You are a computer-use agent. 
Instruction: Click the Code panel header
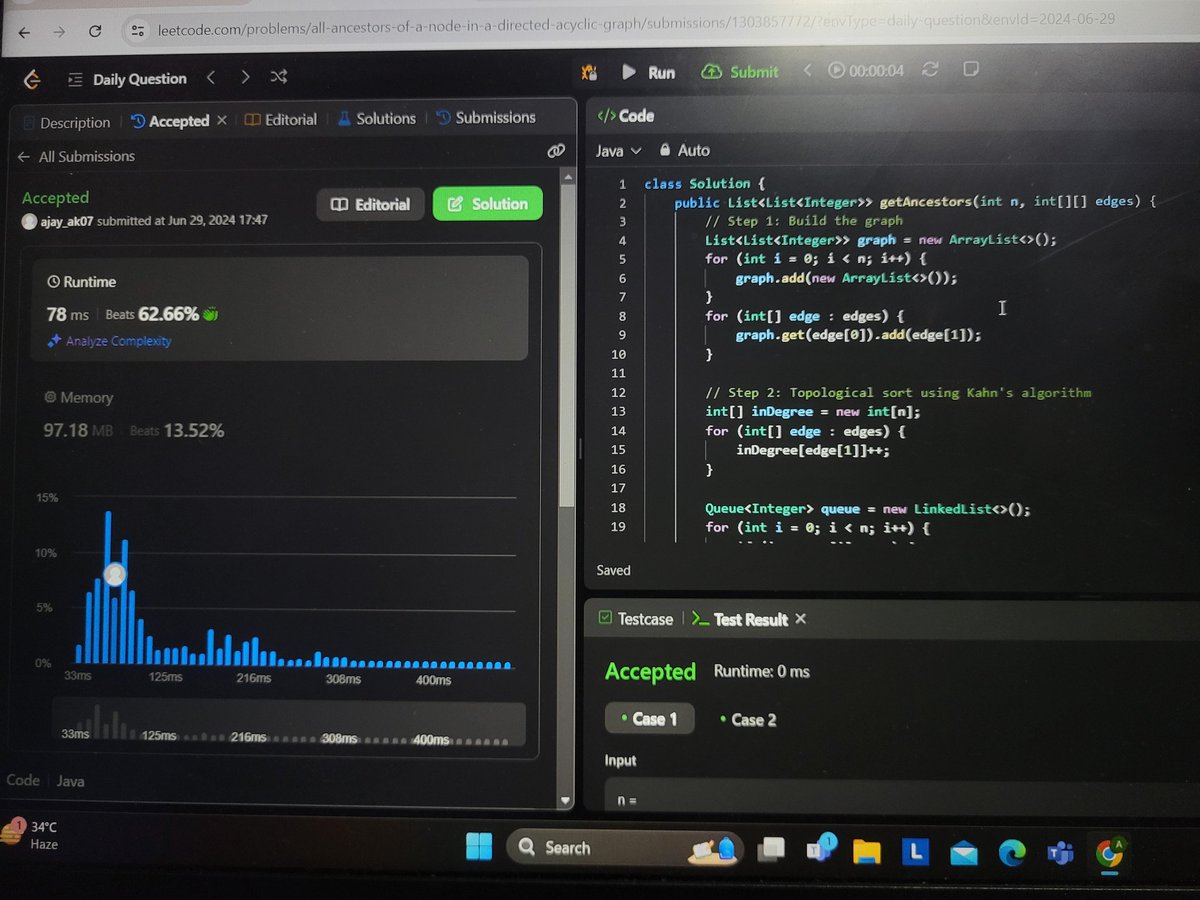(626, 116)
